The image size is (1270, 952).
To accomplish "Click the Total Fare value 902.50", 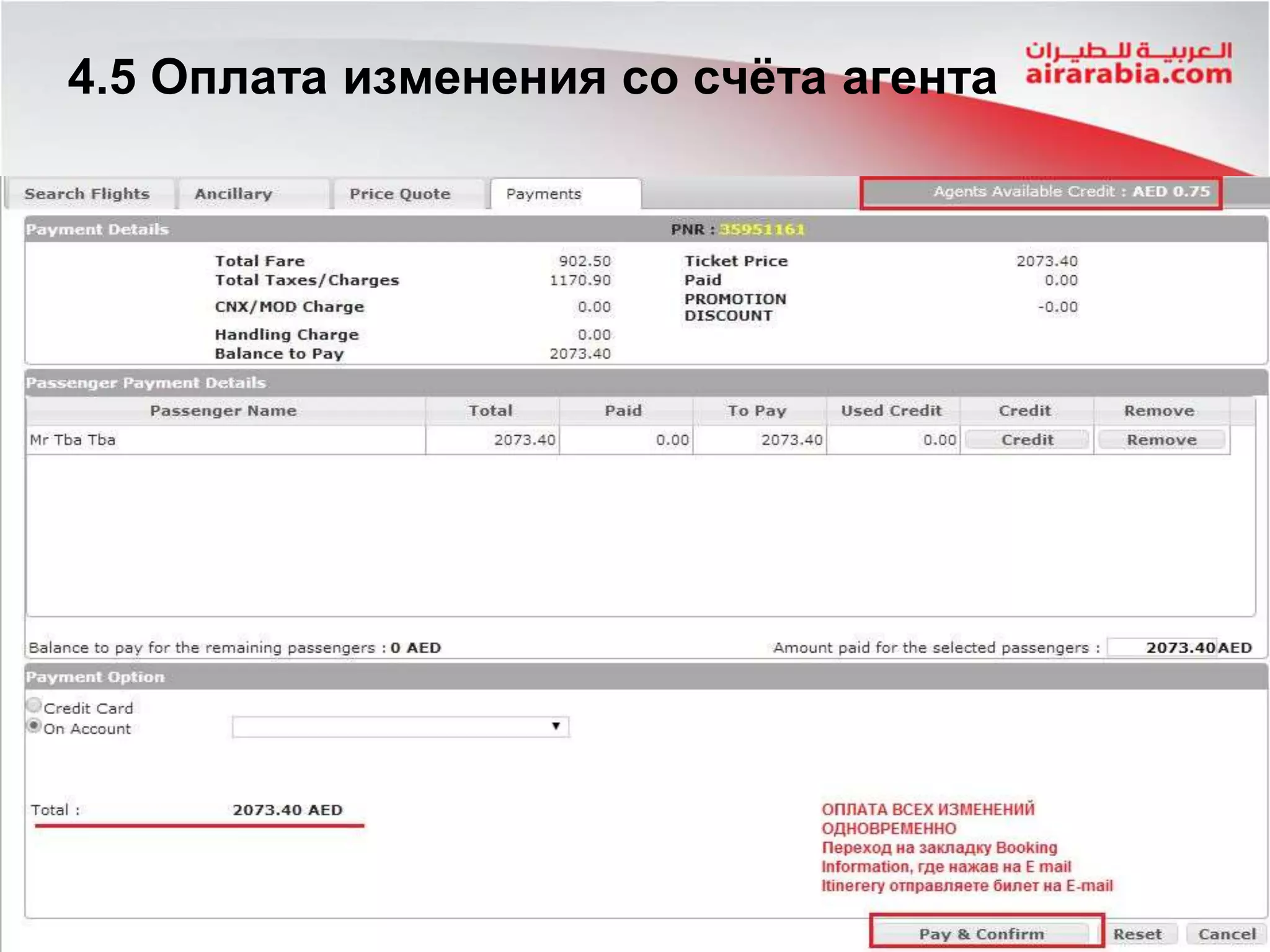I will pyautogui.click(x=585, y=261).
